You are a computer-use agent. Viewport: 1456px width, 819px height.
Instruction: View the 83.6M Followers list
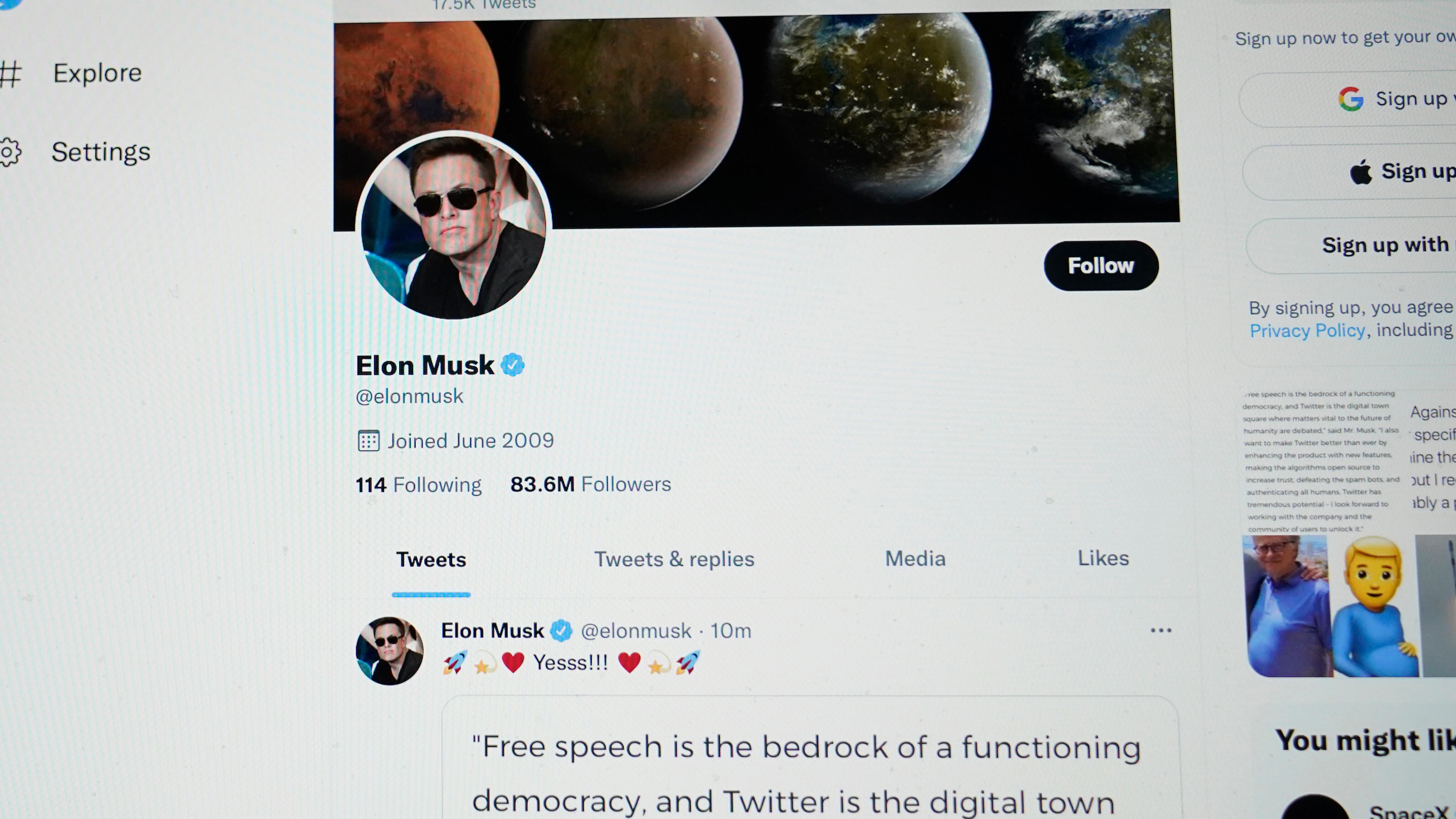591,484
